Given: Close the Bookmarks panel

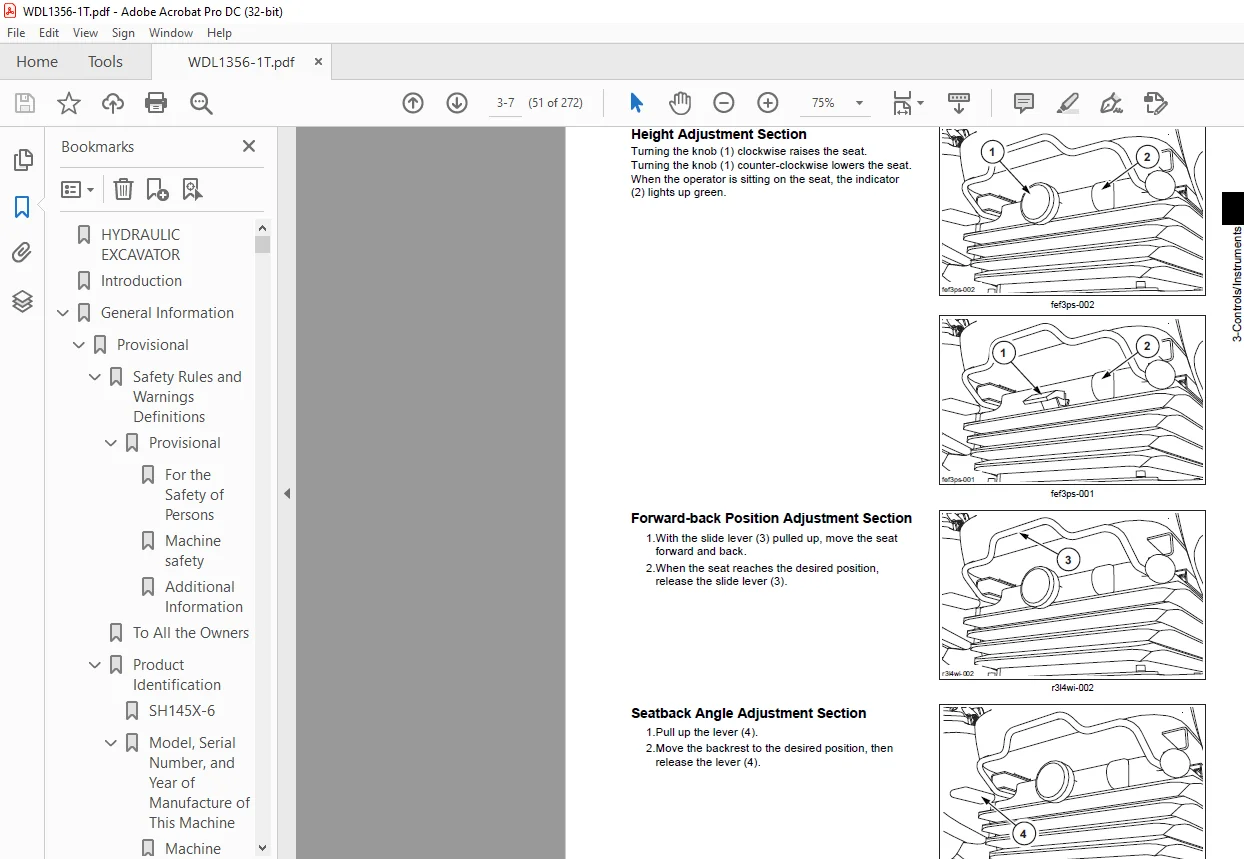Looking at the screenshot, I should click(249, 146).
